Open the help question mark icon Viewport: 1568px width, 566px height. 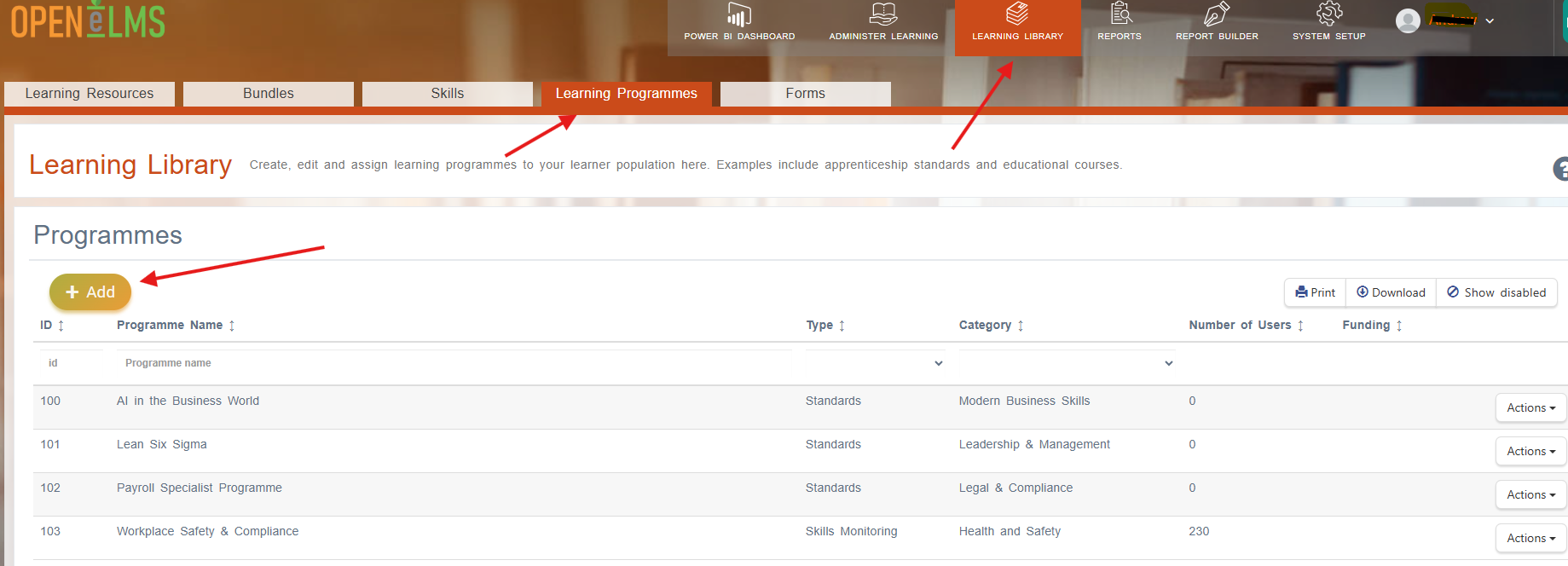(1560, 169)
